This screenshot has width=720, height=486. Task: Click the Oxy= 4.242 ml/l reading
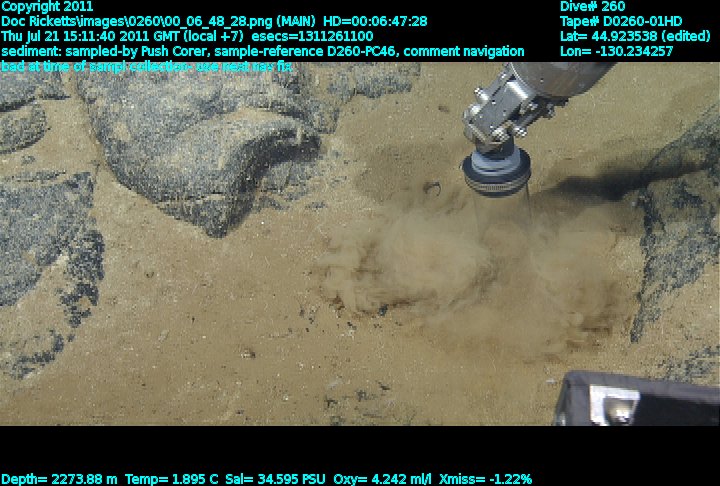[379, 479]
